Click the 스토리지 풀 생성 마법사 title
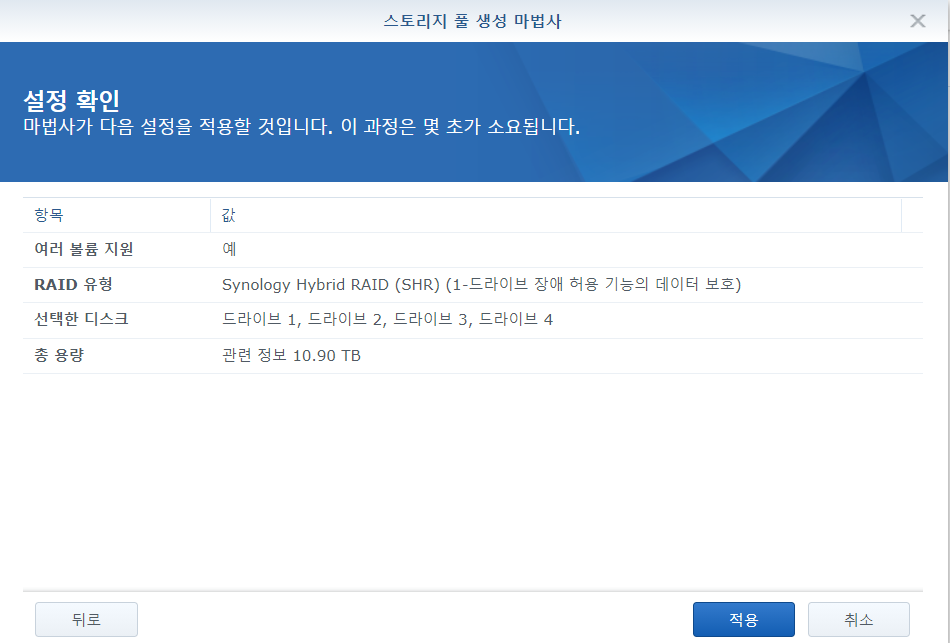This screenshot has height=643, width=950. tap(473, 21)
